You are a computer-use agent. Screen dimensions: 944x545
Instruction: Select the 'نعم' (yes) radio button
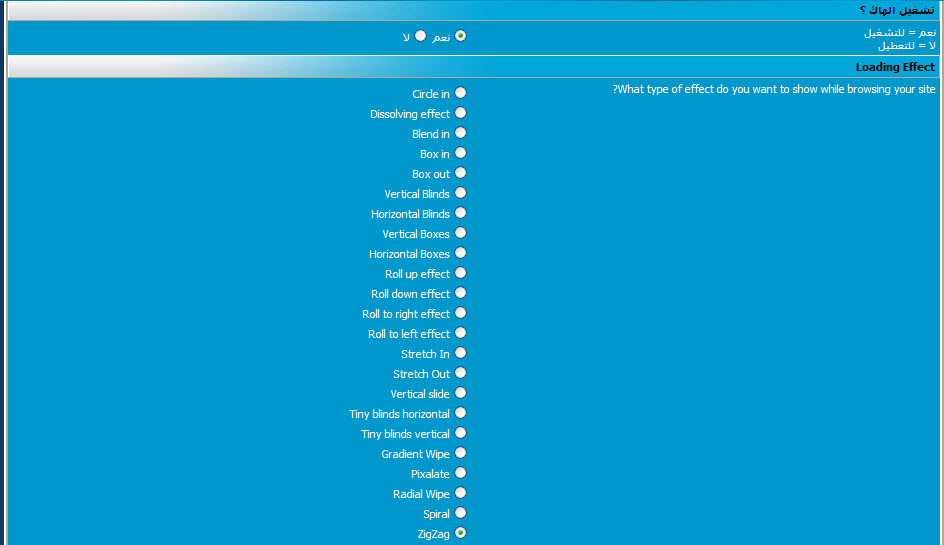[460, 36]
